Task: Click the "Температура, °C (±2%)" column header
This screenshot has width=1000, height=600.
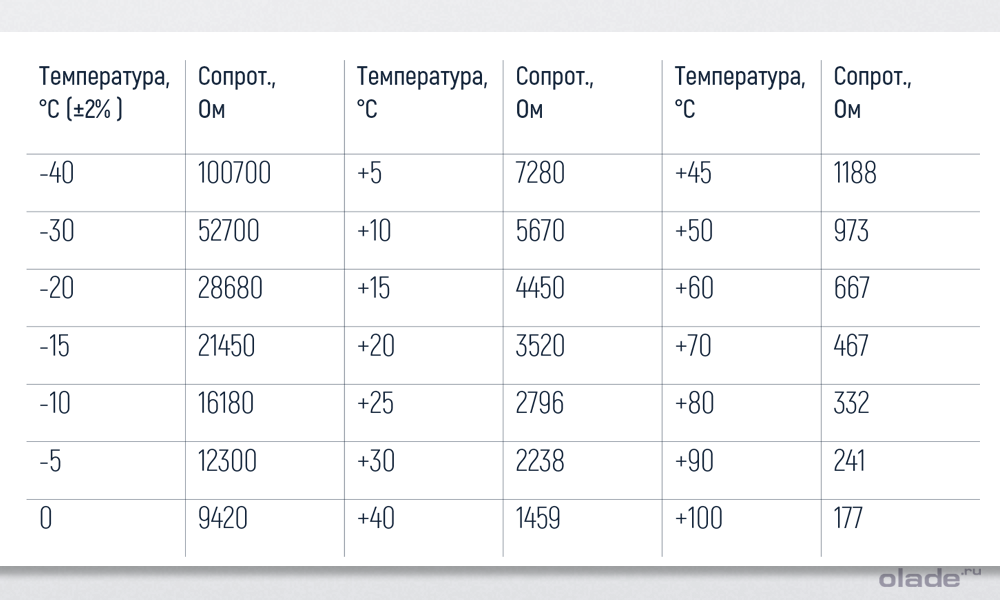Action: coord(97,92)
